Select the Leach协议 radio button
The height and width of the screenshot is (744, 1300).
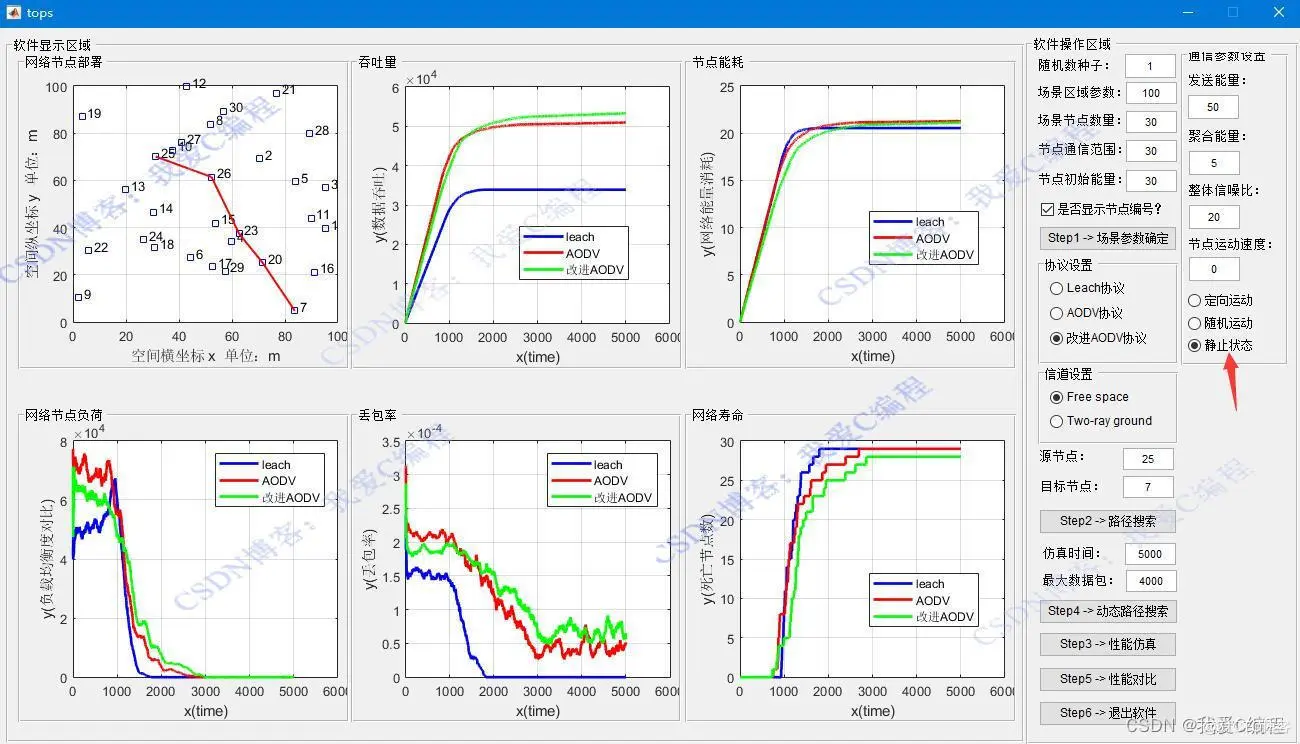click(1056, 288)
